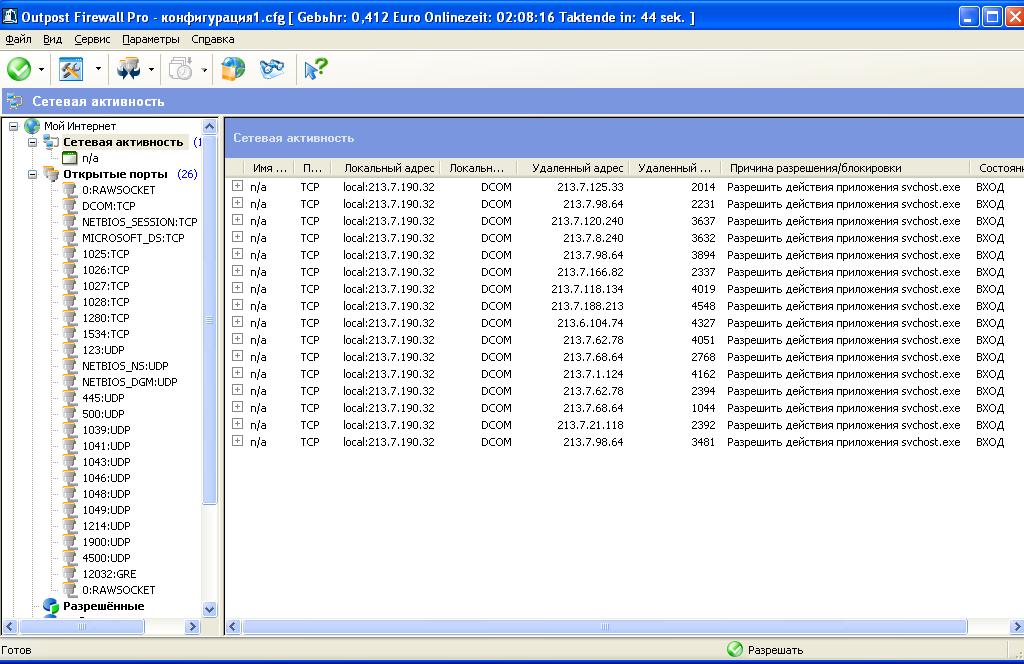
Task: Click remote port 4162 cell
Action: tap(703, 374)
